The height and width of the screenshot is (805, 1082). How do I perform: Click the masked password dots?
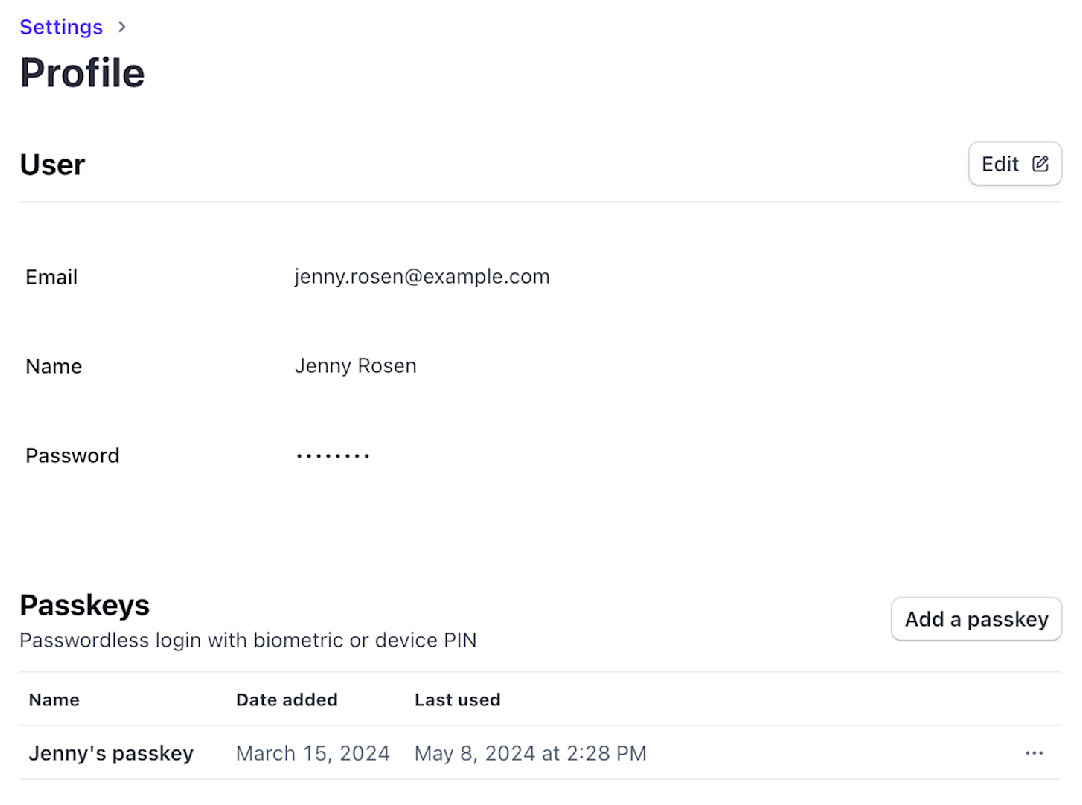(333, 456)
